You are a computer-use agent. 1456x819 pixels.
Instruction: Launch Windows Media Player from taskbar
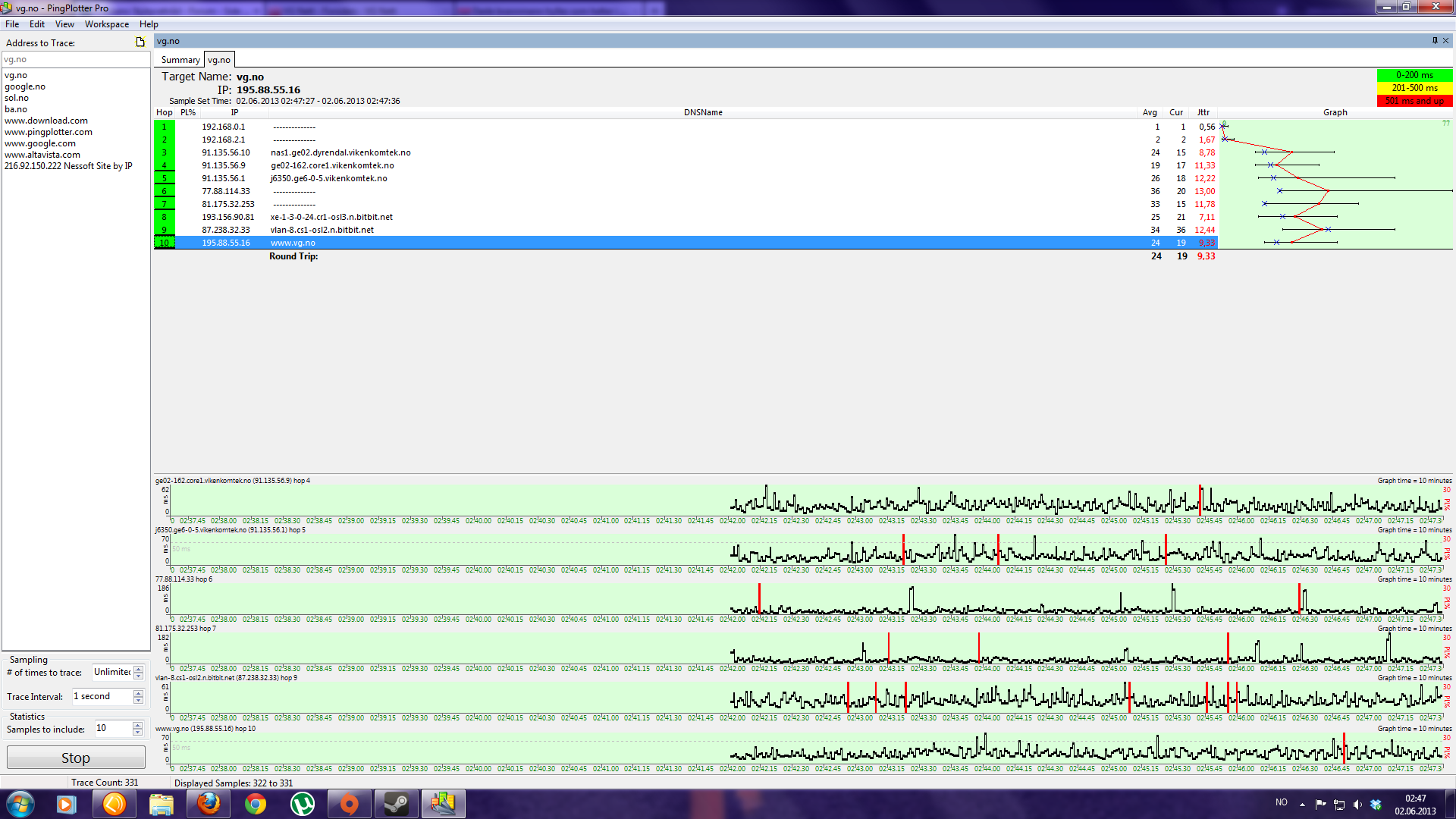click(x=67, y=804)
